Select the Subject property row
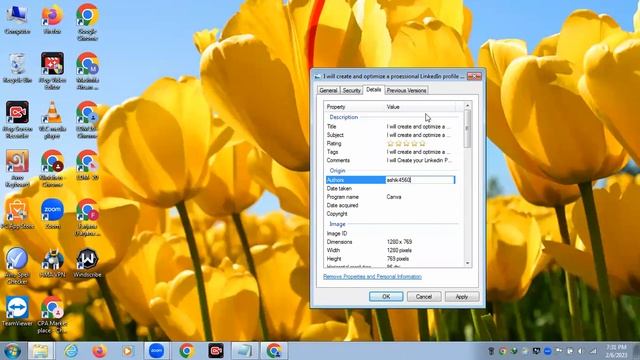This screenshot has width=640, height=360. pos(392,135)
